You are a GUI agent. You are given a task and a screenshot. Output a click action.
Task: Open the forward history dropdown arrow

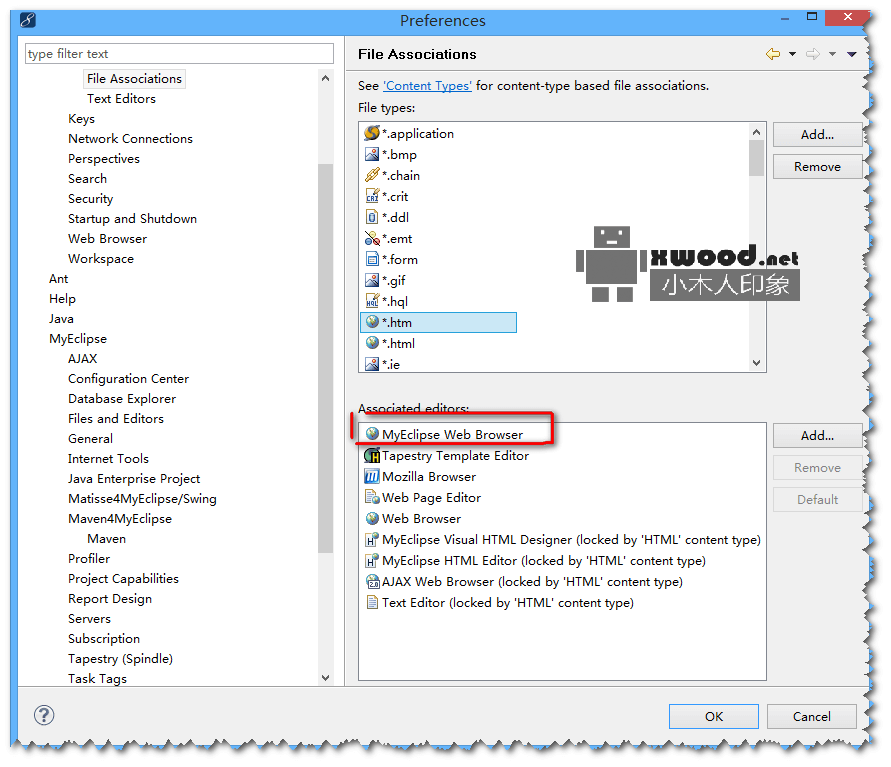[832, 55]
